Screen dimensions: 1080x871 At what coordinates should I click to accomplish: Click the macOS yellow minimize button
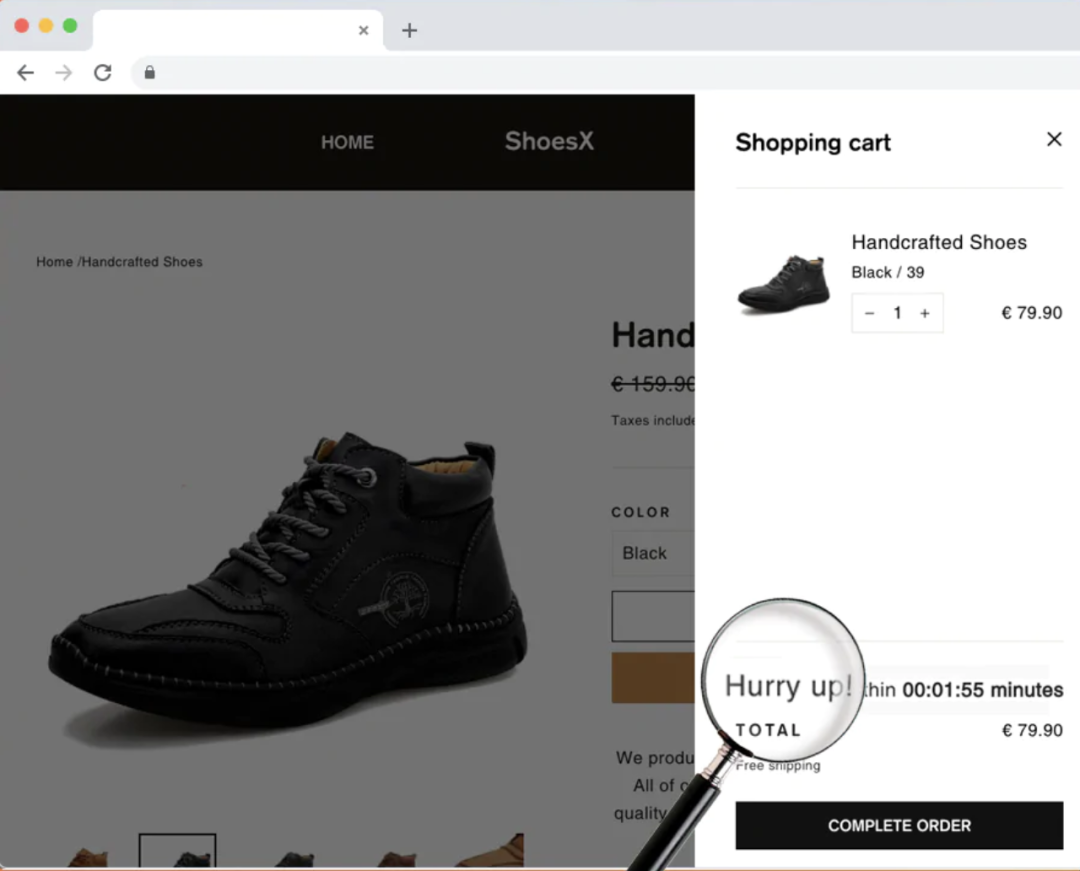[x=45, y=25]
